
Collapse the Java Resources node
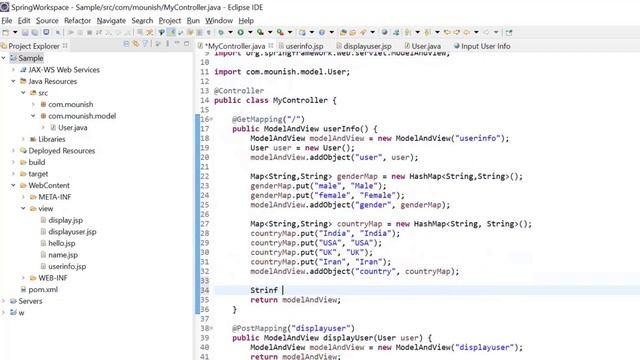(x=13, y=81)
